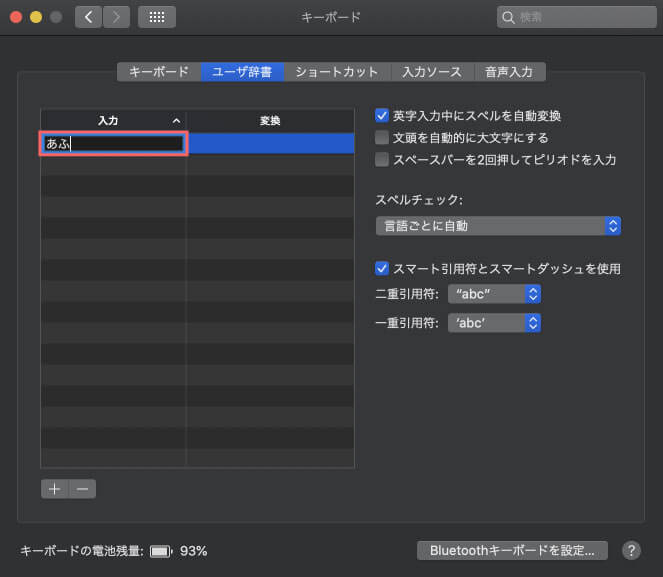Click the keyboard battery level icon

tap(161, 551)
